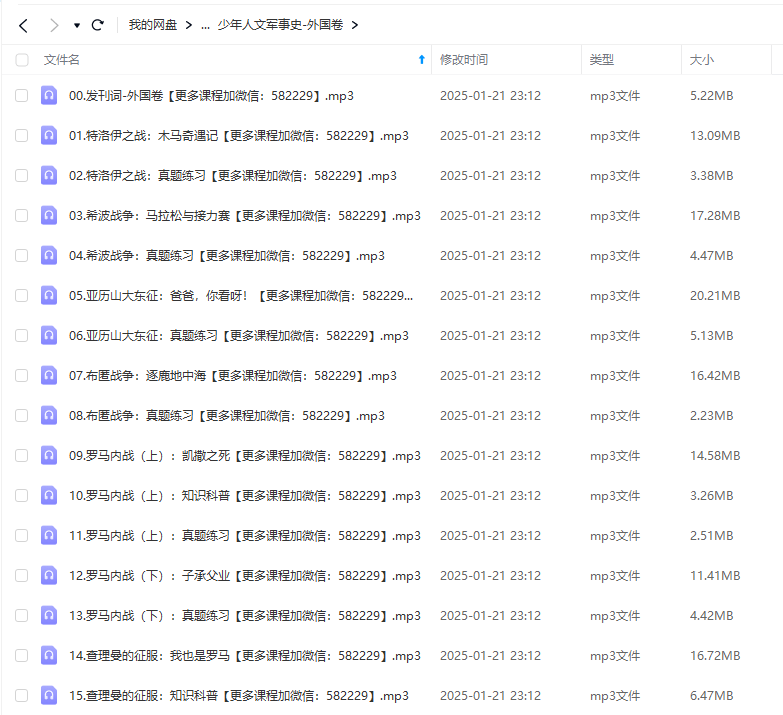
Task: Select file name 09.罗马内战（上）：凯撒之死
Action: (245, 455)
